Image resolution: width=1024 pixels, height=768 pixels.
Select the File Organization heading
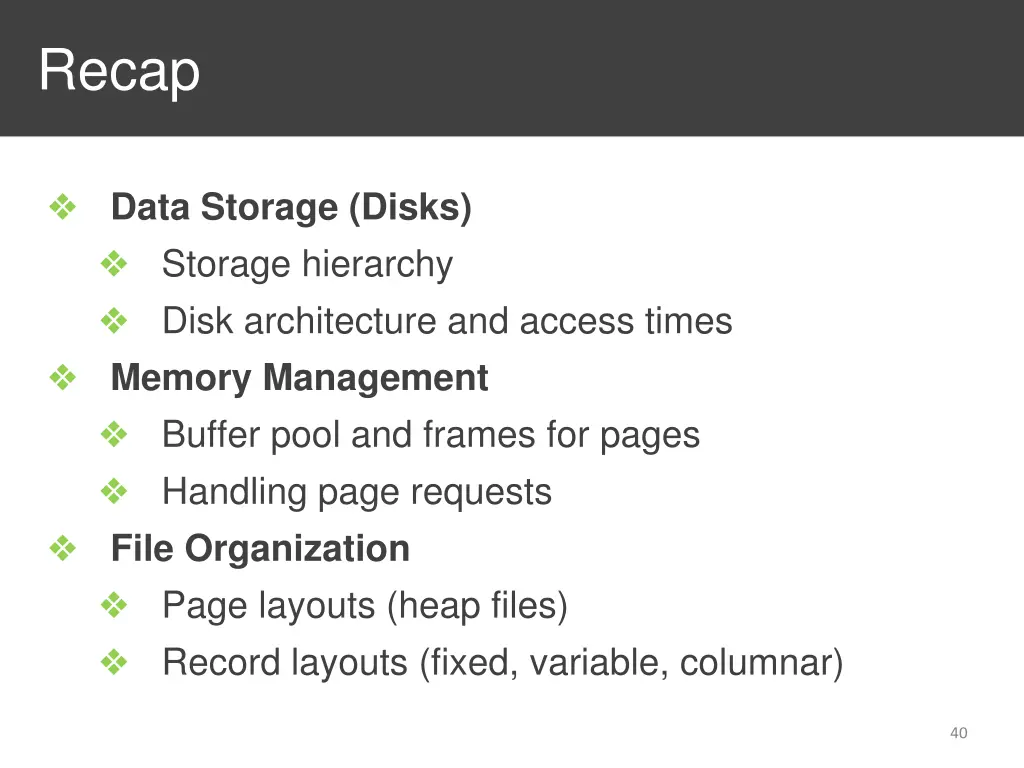coord(261,549)
